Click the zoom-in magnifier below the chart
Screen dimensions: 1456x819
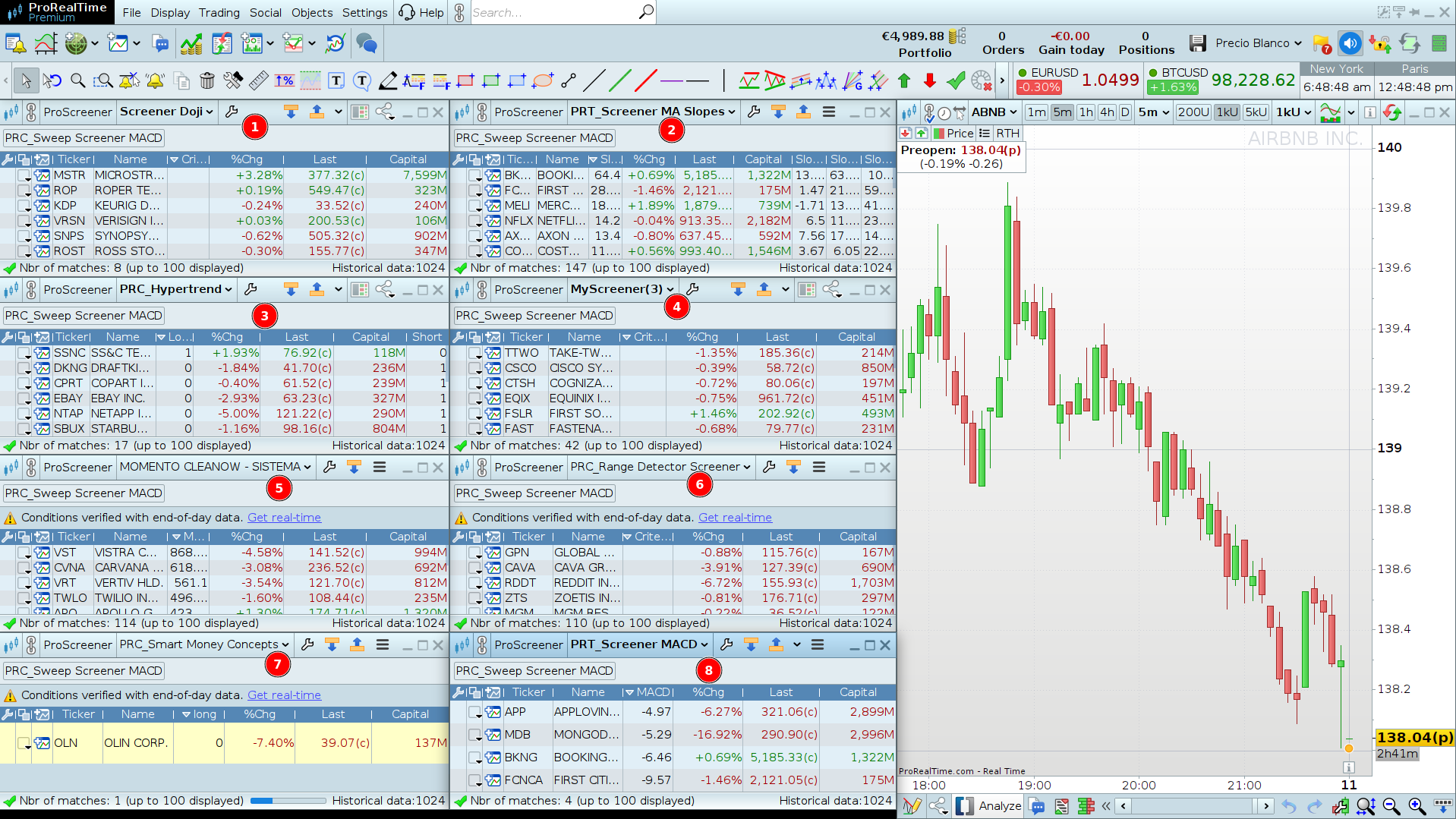pyautogui.click(x=1417, y=806)
